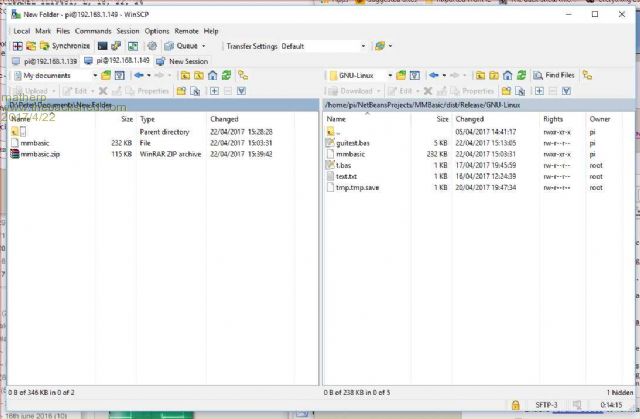Go back in the local panel
This screenshot has width=640, height=419.
click(139, 75)
